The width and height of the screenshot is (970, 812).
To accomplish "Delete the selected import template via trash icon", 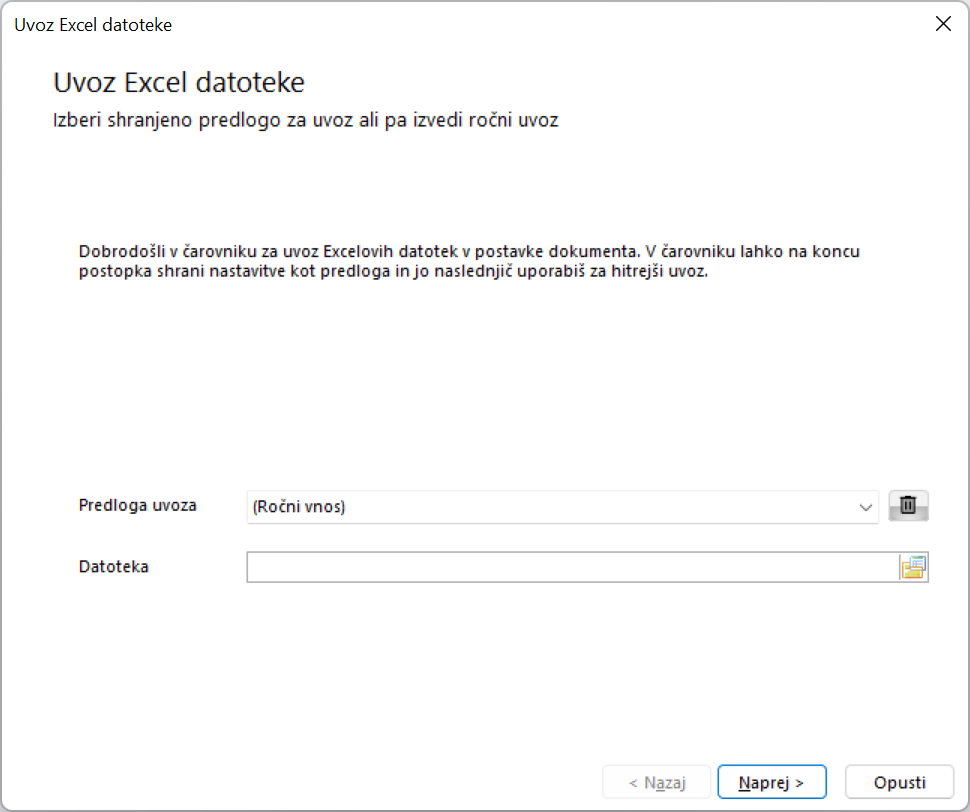I will (908, 506).
